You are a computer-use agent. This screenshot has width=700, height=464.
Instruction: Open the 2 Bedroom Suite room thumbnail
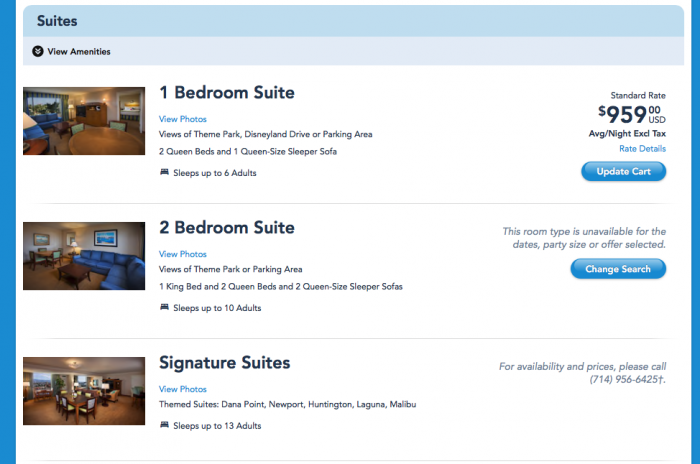[84, 256]
